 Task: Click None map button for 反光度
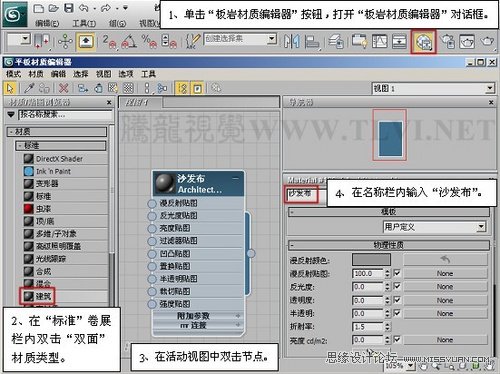[445, 287]
